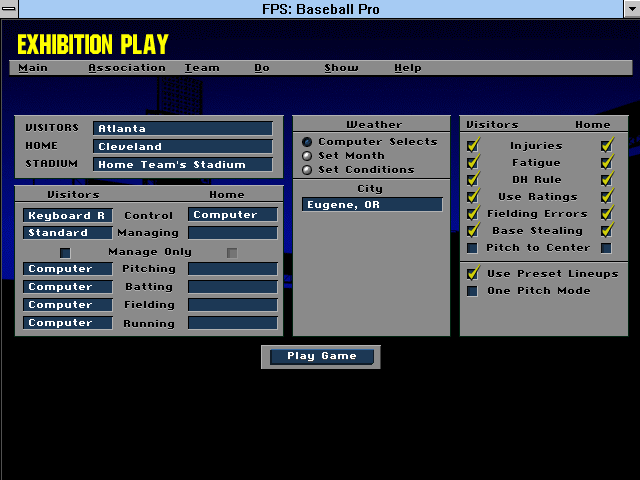Change the Stadium selection field
Image resolution: width=640 pixels, height=480 pixels.
pos(182,165)
